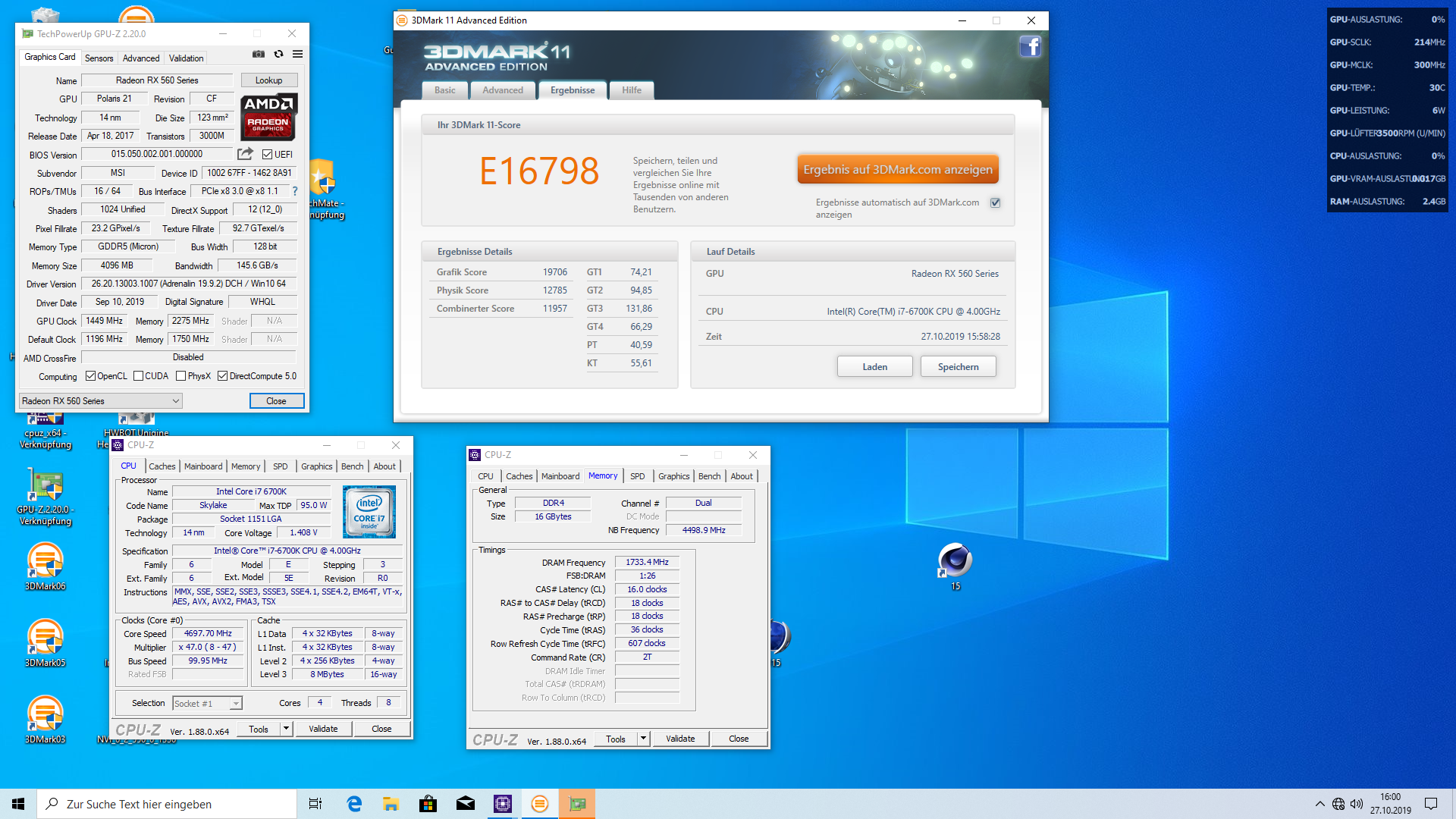Open File Explorer from taskbar
This screenshot has height=819, width=1456.
(x=391, y=804)
